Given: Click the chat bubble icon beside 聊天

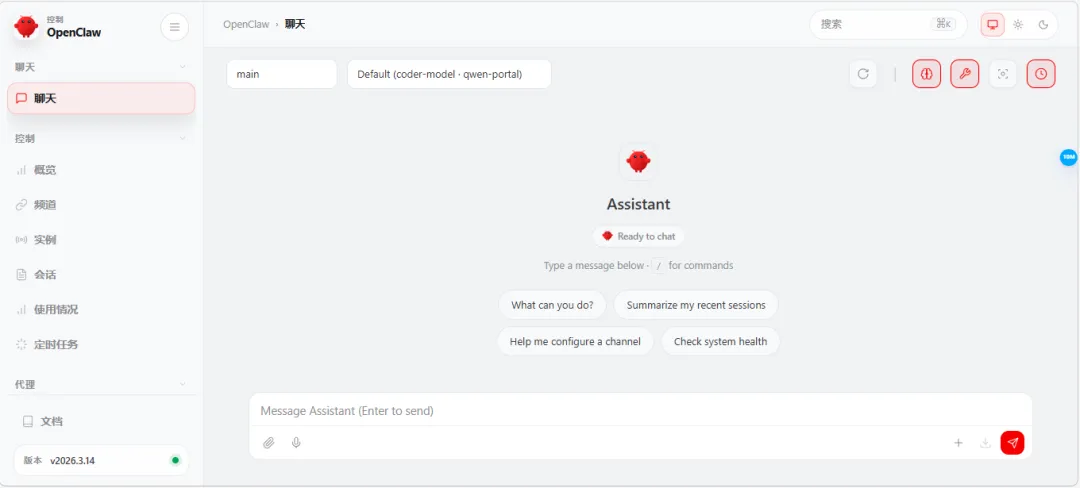Looking at the screenshot, I should (x=21, y=98).
